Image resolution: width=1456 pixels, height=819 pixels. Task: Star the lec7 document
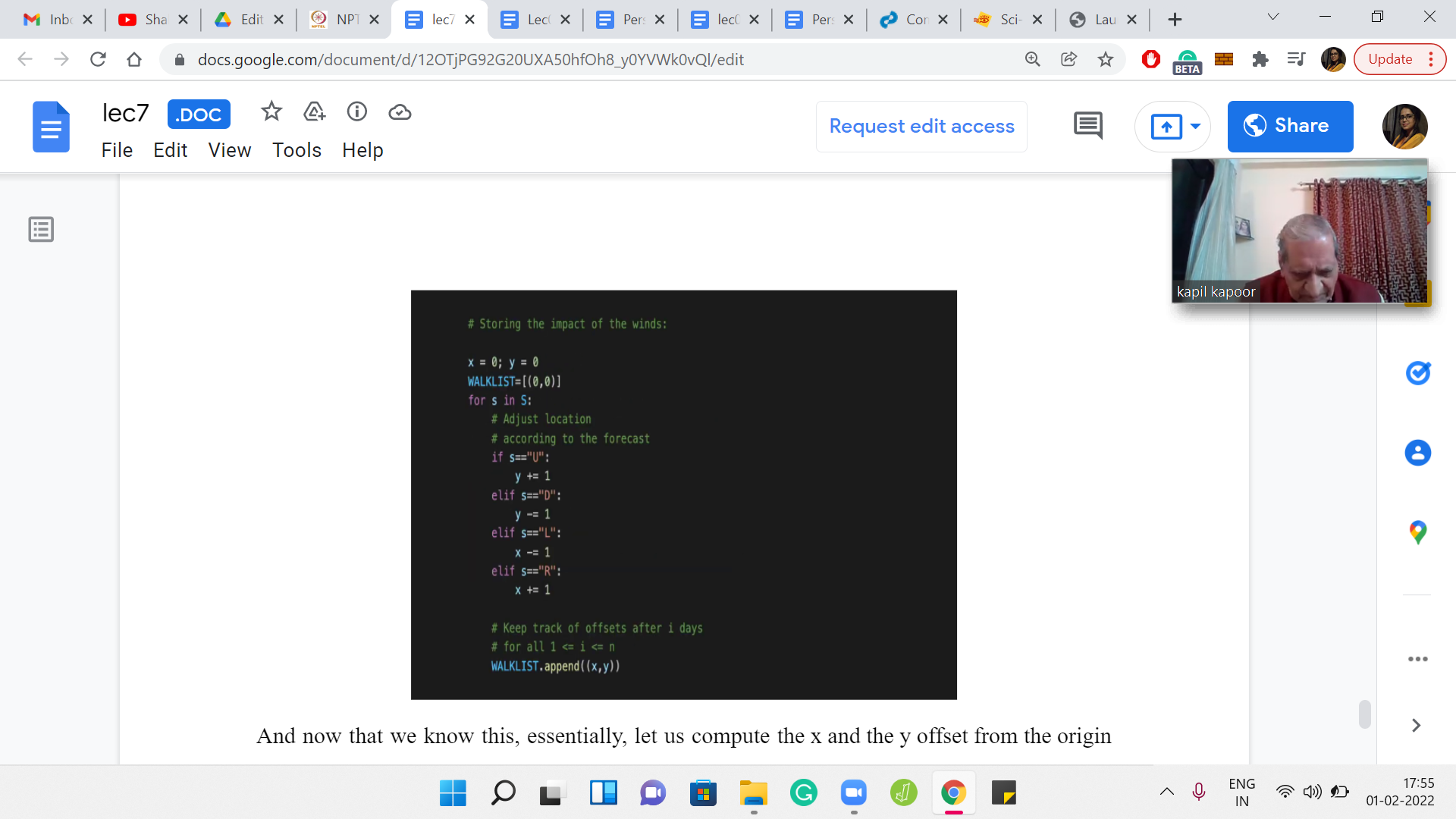(271, 112)
